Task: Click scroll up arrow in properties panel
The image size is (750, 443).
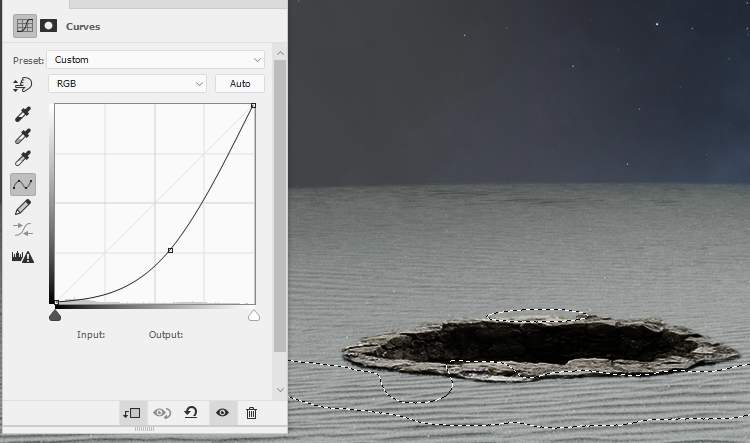Action: pyautogui.click(x=280, y=53)
